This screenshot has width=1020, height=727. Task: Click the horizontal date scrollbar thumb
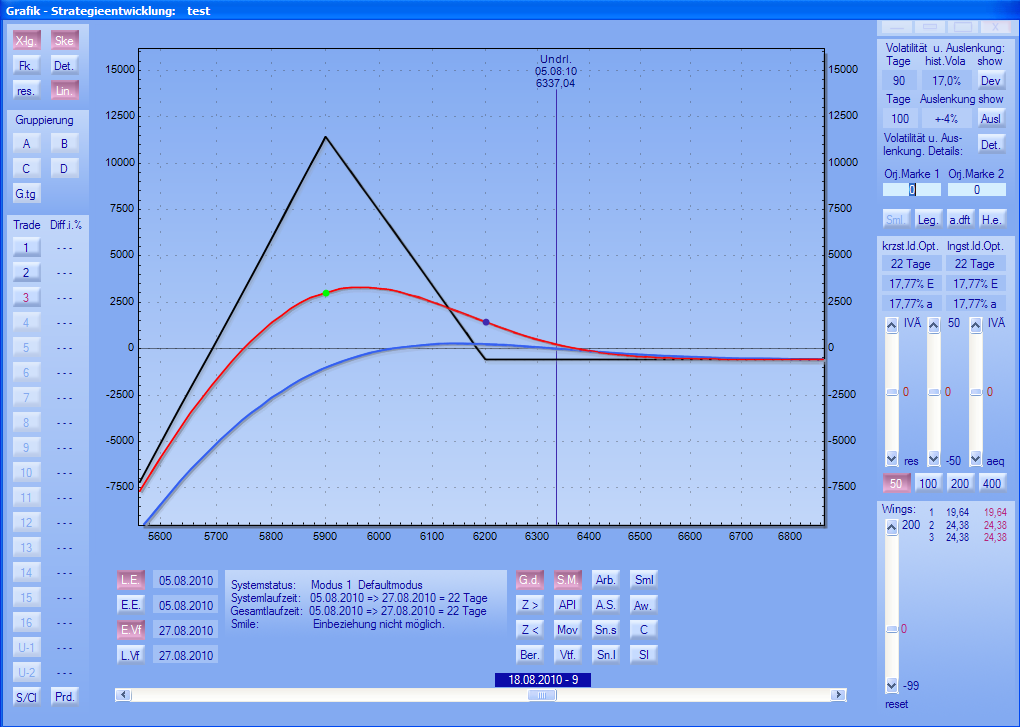coord(542,695)
